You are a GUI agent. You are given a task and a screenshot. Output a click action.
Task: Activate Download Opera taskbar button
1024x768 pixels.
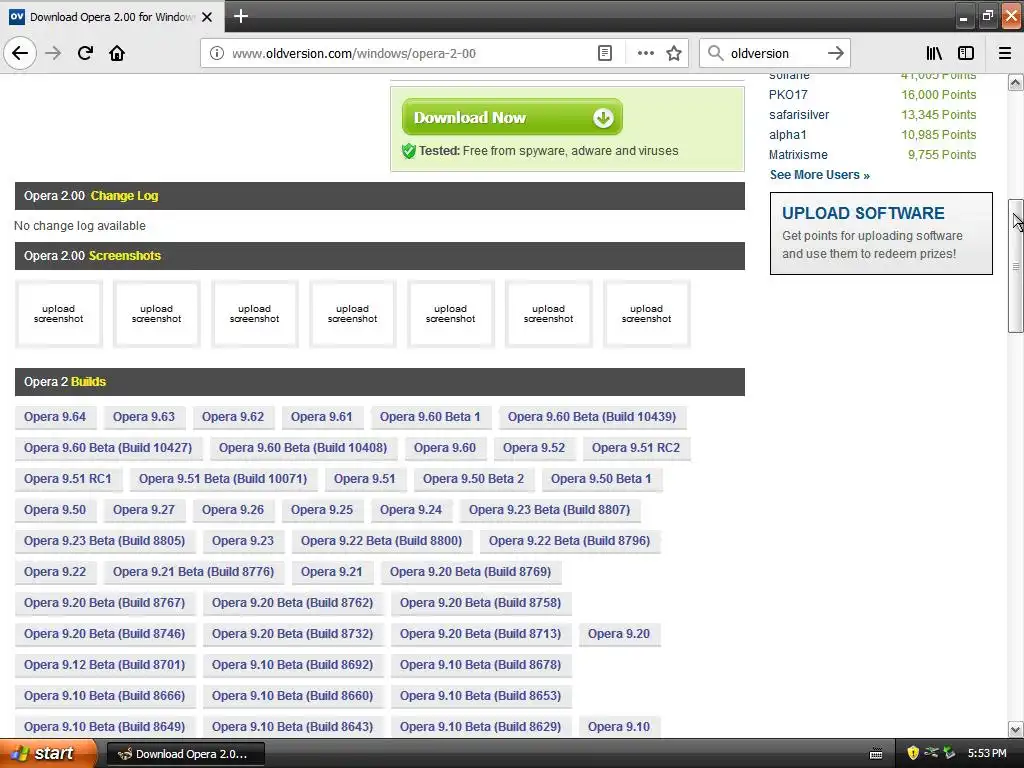click(185, 754)
